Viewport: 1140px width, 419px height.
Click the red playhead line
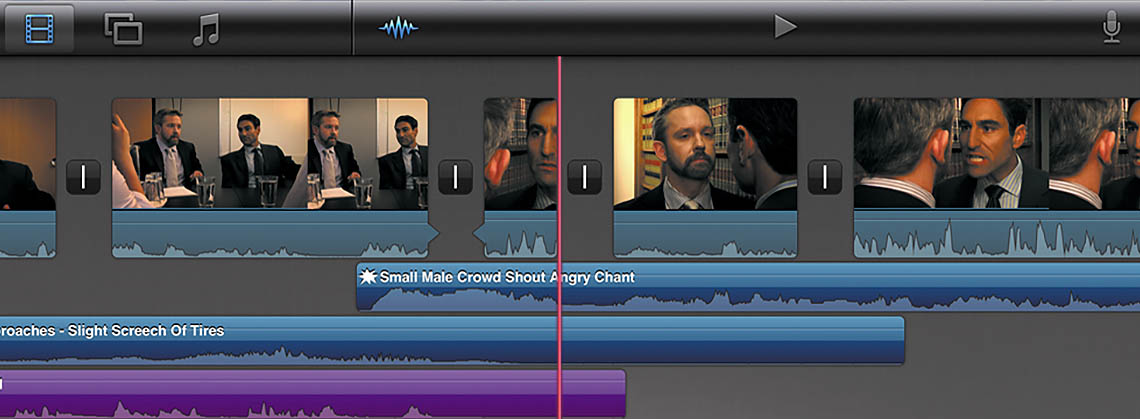[x=560, y=237]
